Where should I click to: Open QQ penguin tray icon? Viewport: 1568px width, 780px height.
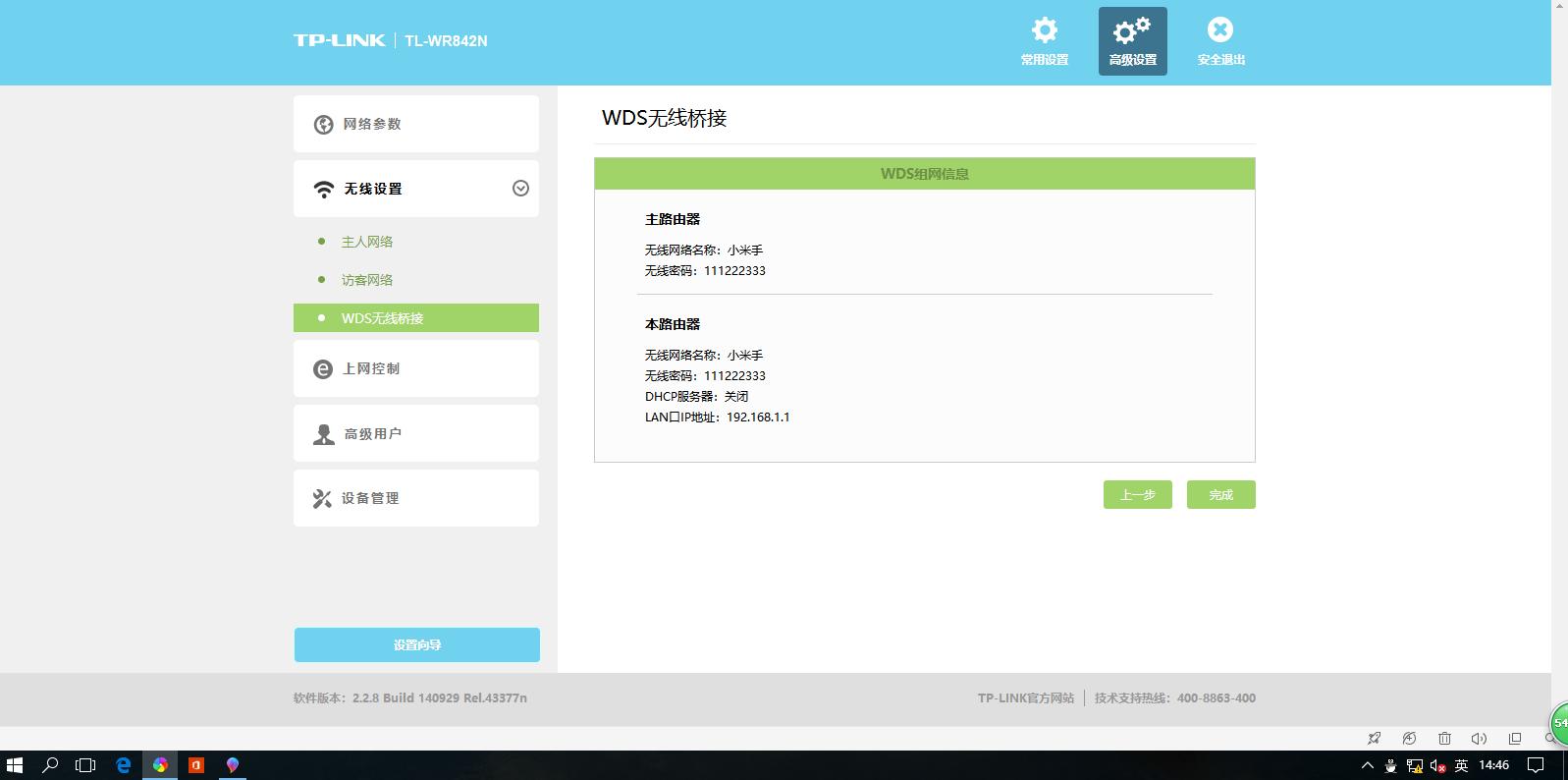(1391, 765)
